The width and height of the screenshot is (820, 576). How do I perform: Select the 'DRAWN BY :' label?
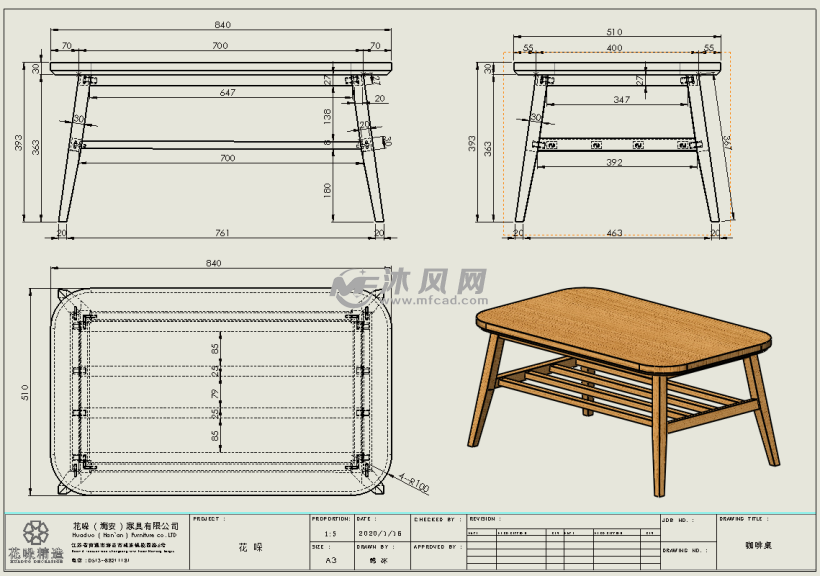point(375,547)
